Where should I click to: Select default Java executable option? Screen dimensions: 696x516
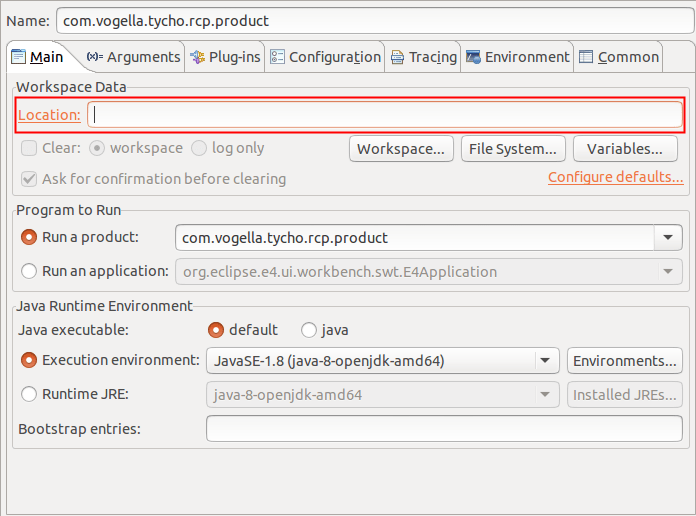[x=216, y=330]
